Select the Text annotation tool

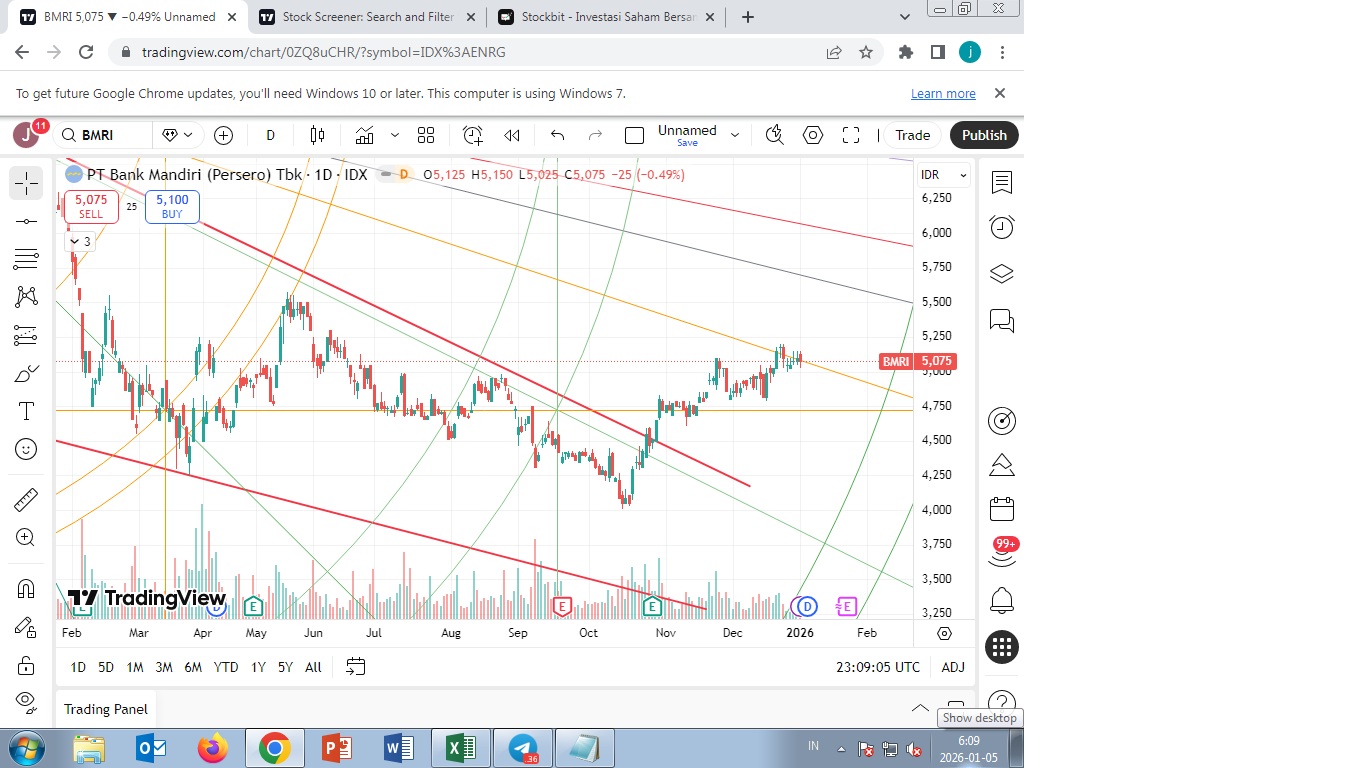tap(26, 411)
